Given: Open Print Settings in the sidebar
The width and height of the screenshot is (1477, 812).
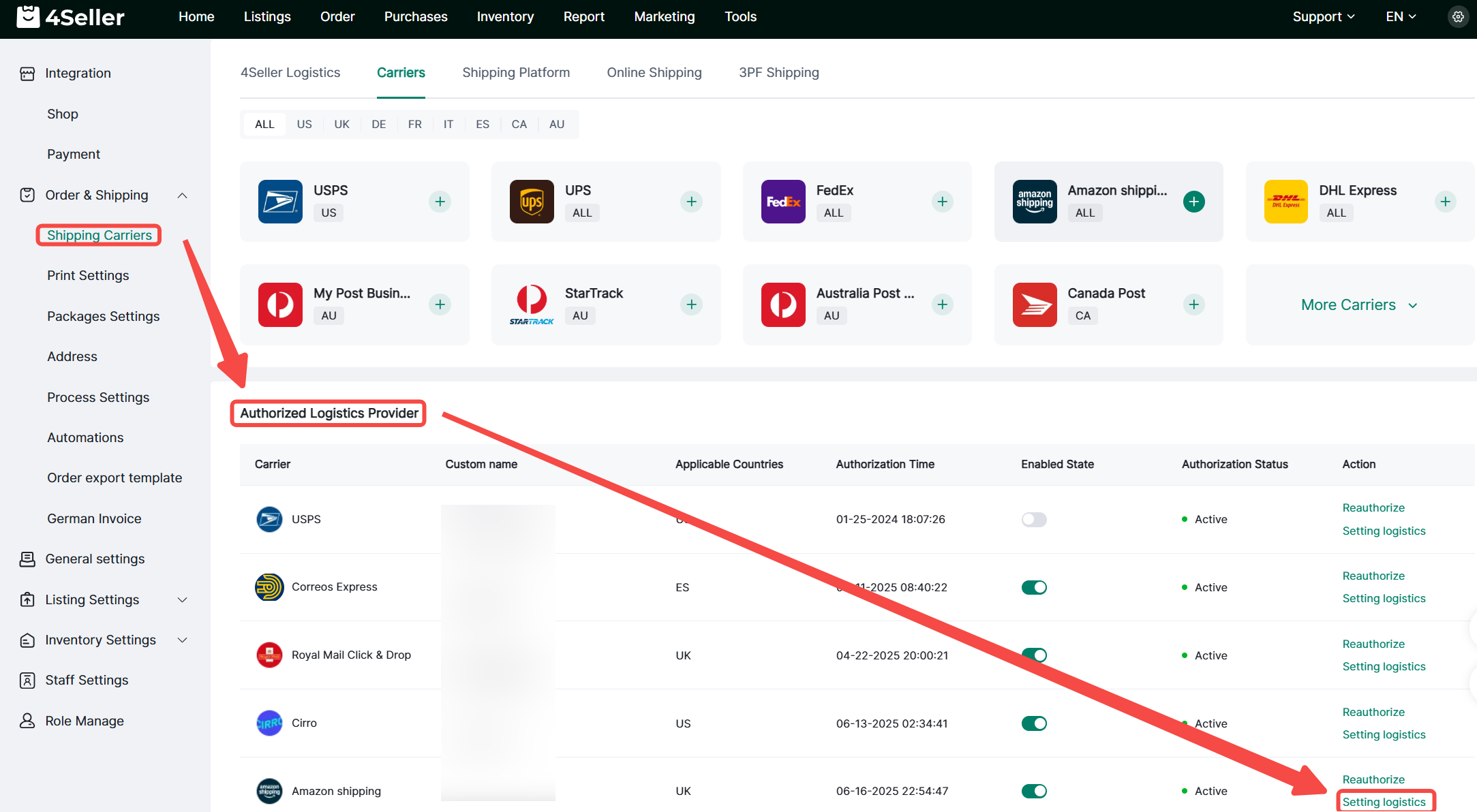Looking at the screenshot, I should click(x=88, y=276).
